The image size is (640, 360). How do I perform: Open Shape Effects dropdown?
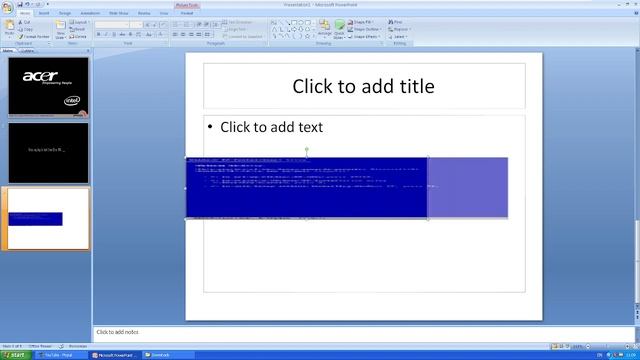pyautogui.click(x=364, y=37)
